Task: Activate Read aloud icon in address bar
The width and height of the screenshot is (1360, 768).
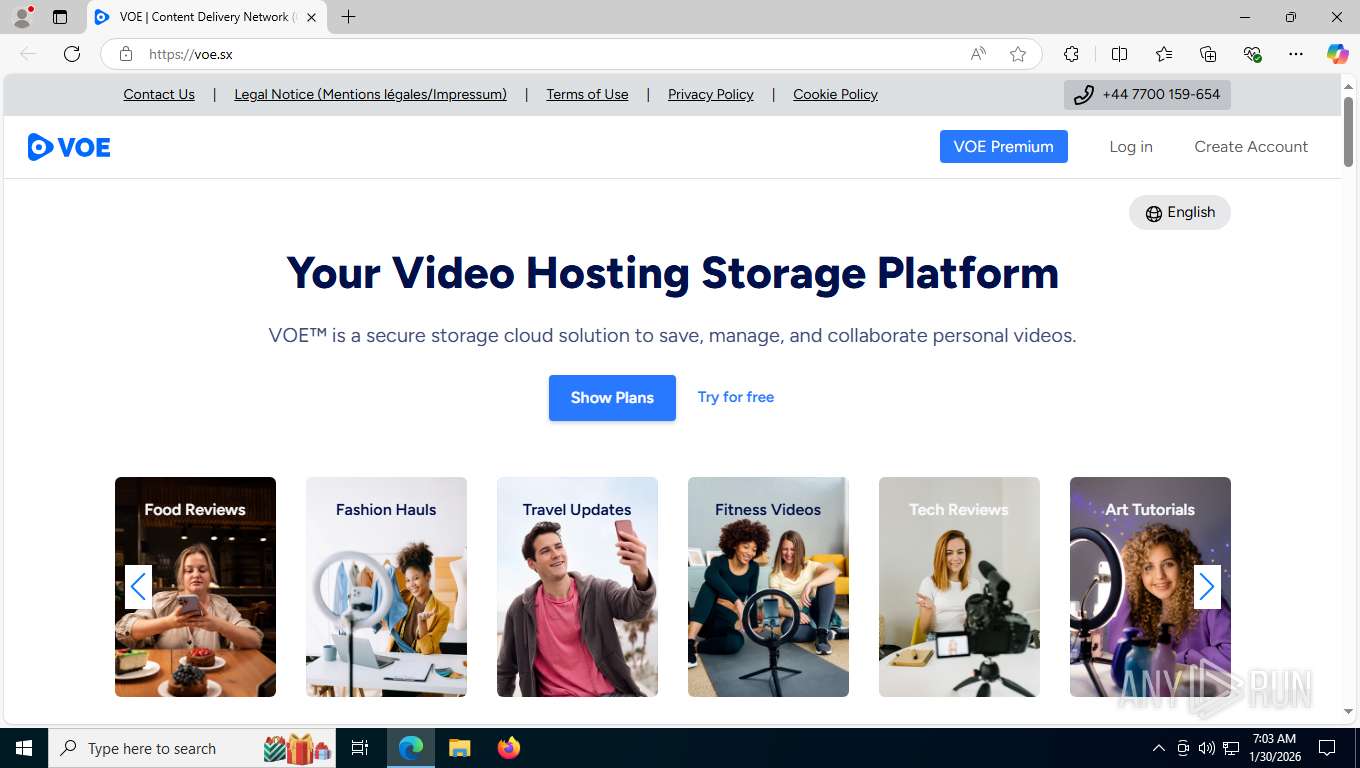Action: (978, 54)
